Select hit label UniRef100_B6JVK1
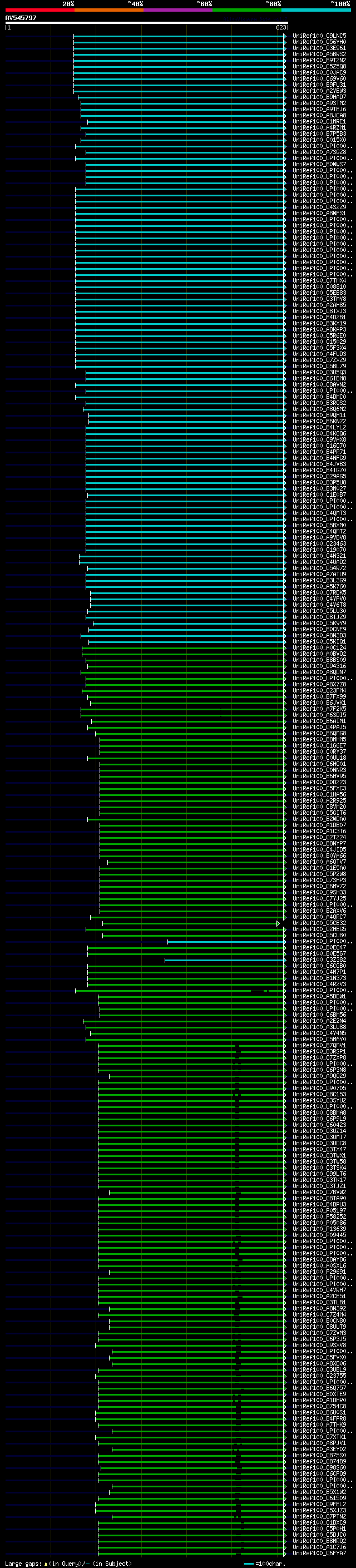Image resolution: width=356 pixels, height=1568 pixels. click(x=319, y=703)
